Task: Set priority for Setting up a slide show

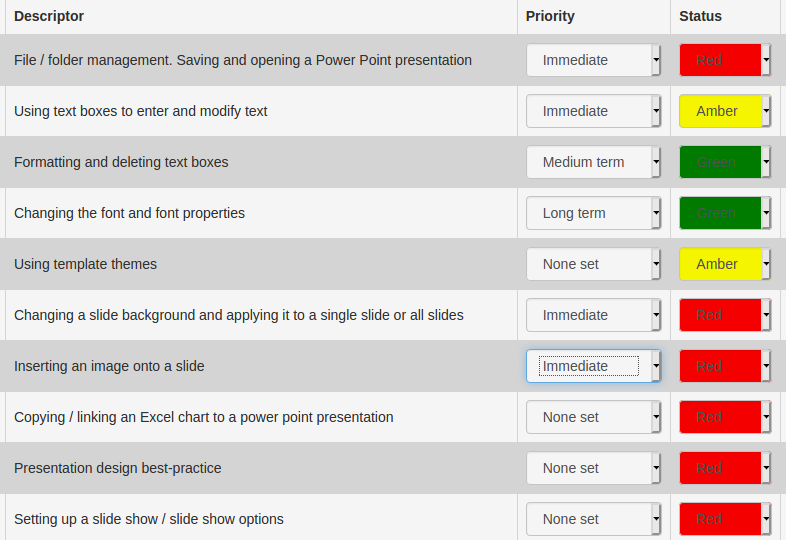Action: [x=594, y=519]
